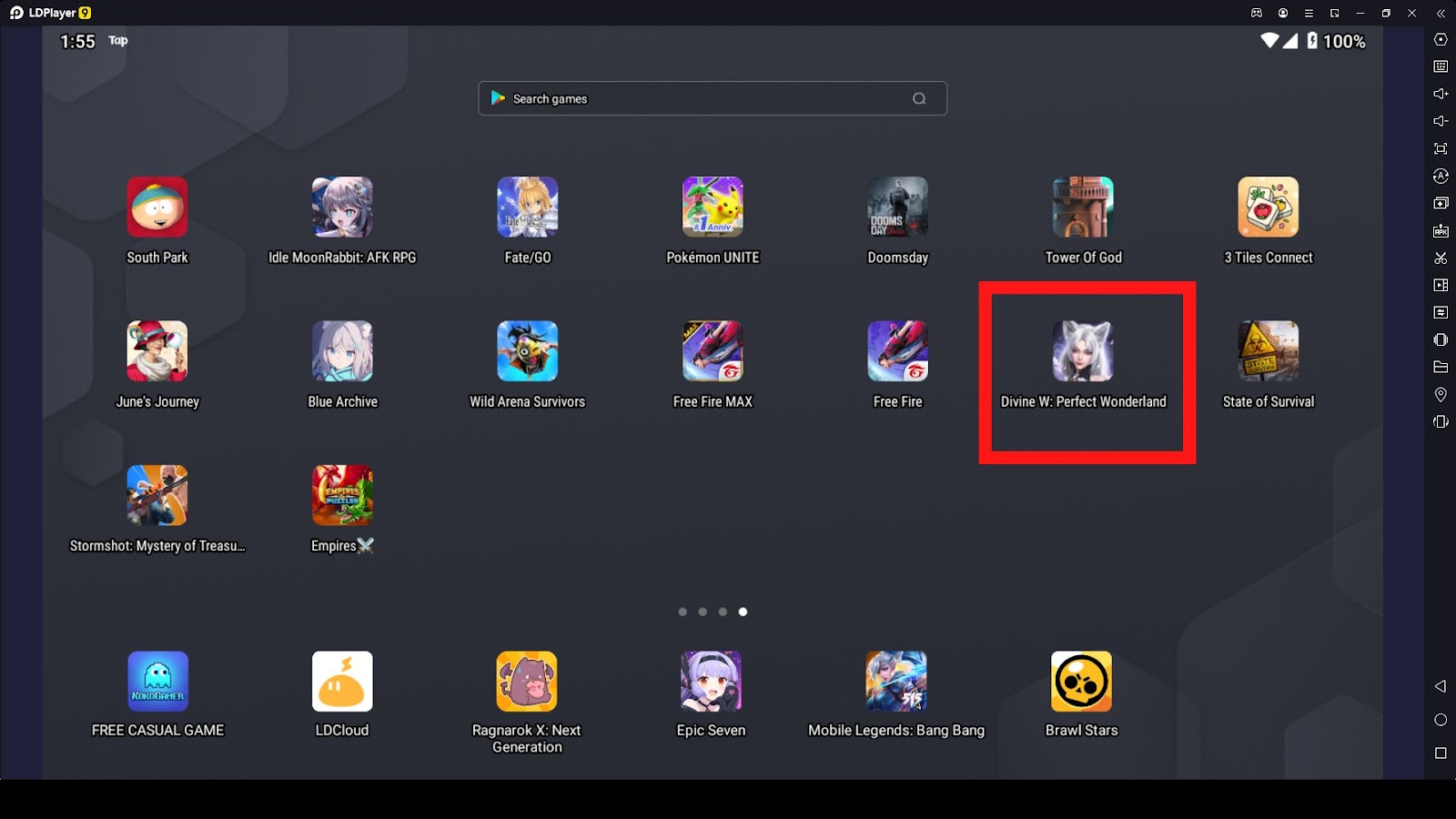
Task: Open Ragnarok X: Next Generation
Action: [x=527, y=682]
